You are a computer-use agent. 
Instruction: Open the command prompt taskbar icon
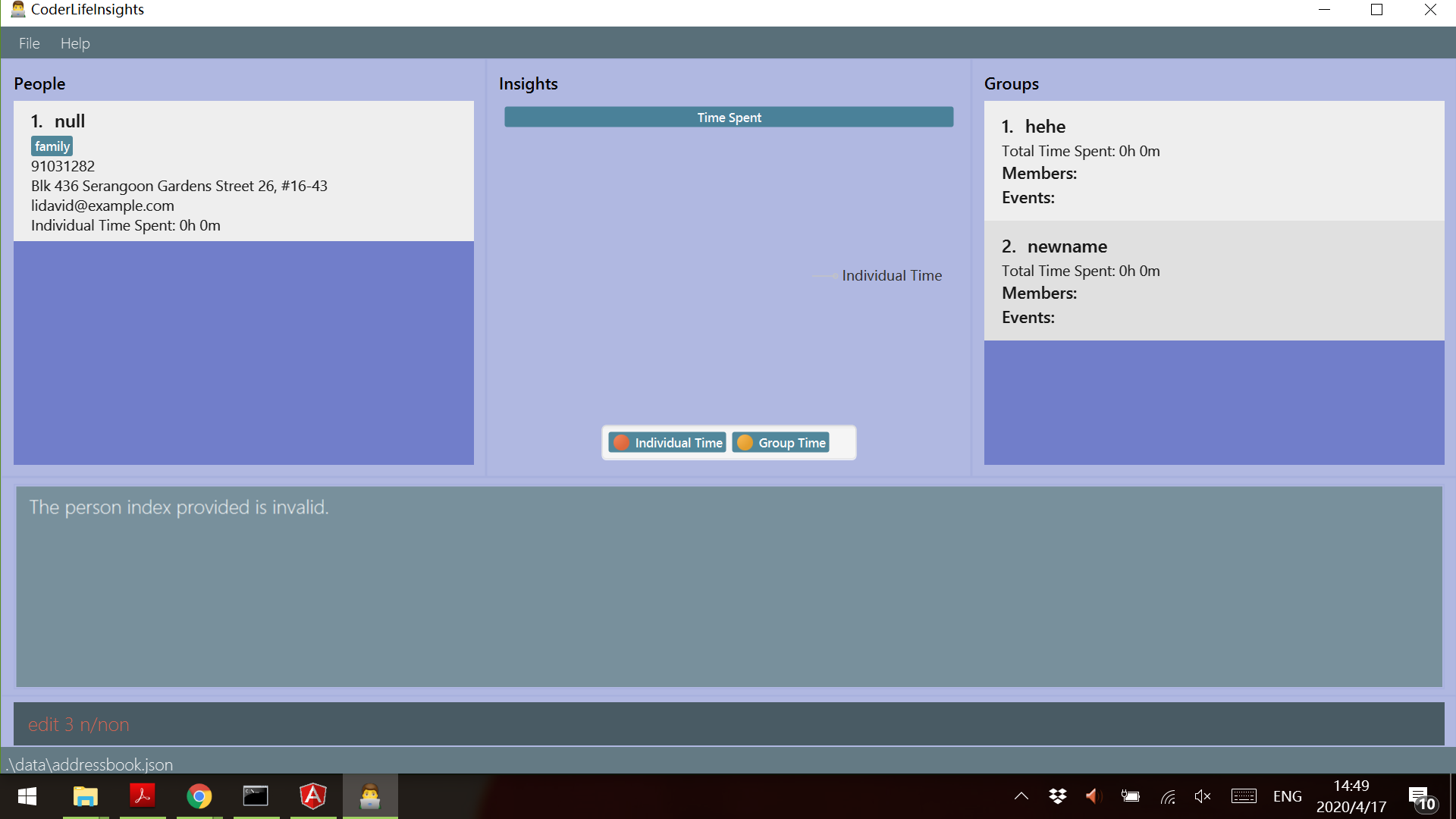tap(256, 796)
